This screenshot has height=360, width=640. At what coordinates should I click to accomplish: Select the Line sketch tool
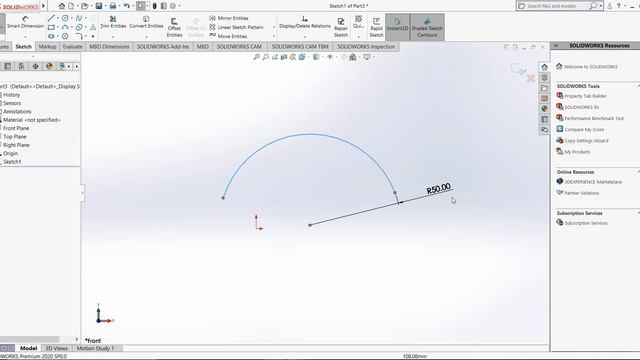pyautogui.click(x=51, y=18)
